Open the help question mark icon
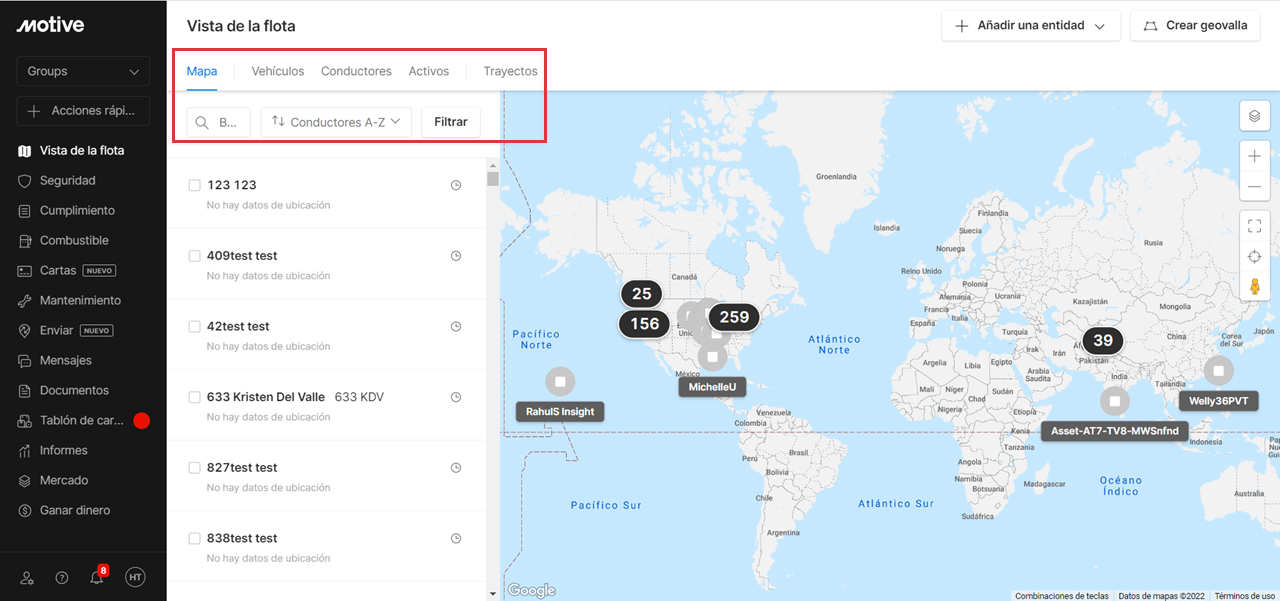Image resolution: width=1280 pixels, height=601 pixels. (x=62, y=578)
